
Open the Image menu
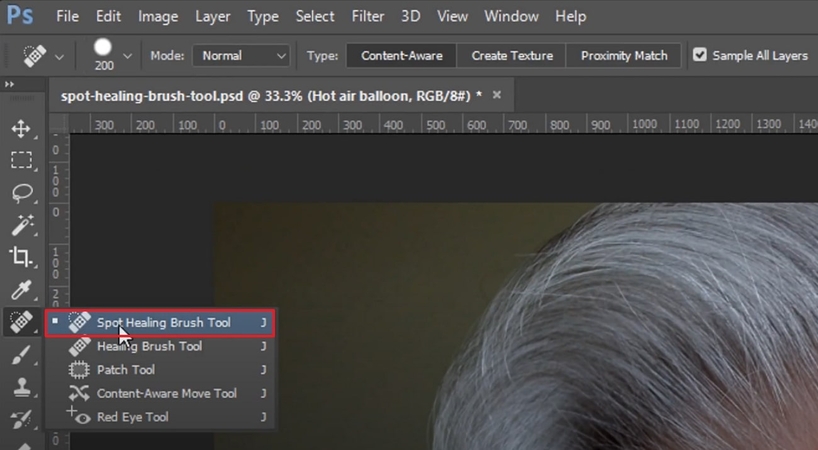[158, 16]
